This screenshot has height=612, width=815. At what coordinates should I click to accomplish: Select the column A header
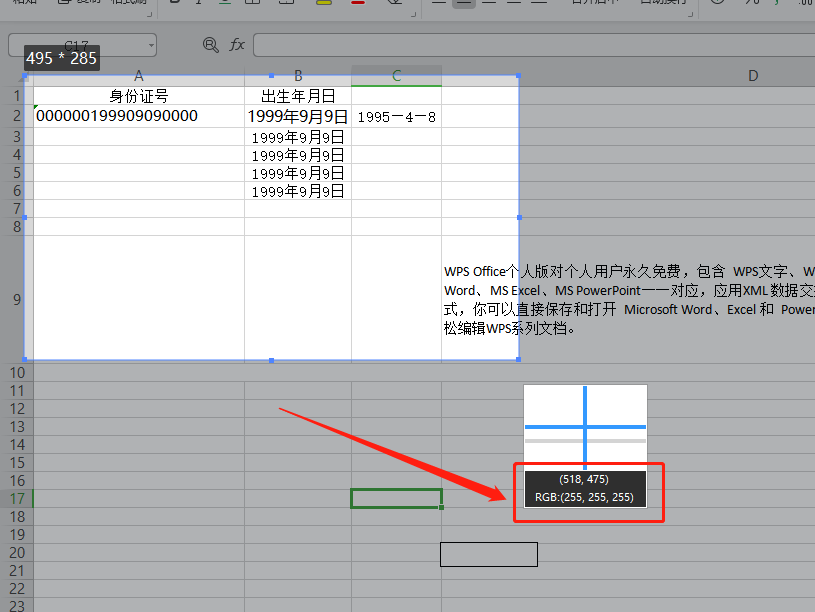point(138,76)
